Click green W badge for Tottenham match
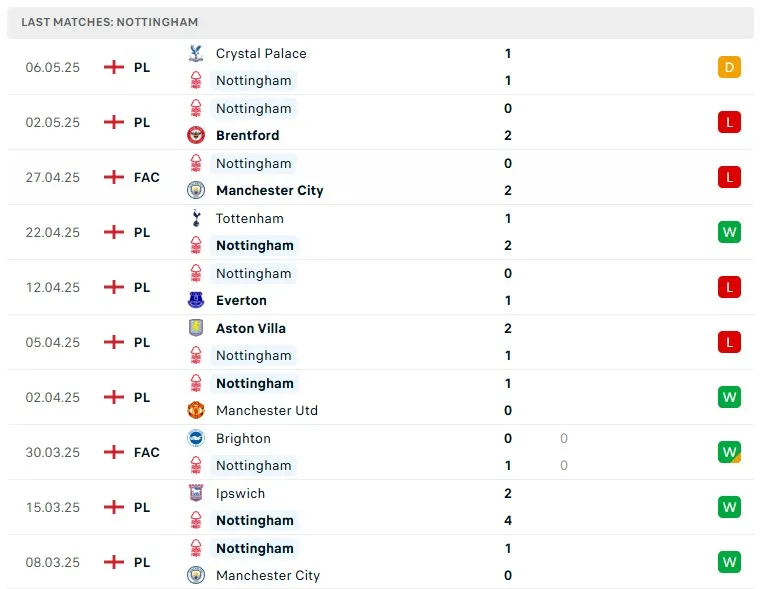 tap(729, 232)
